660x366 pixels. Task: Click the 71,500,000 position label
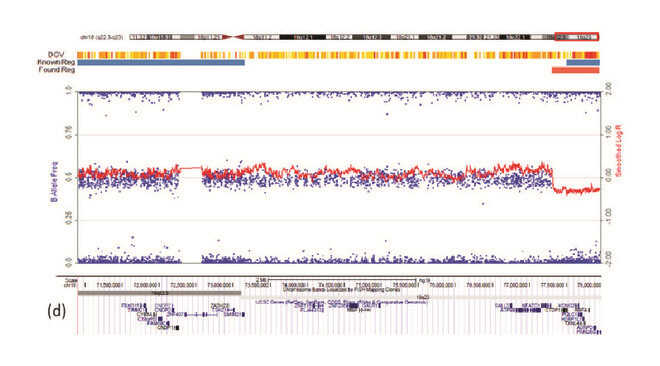pos(109,285)
